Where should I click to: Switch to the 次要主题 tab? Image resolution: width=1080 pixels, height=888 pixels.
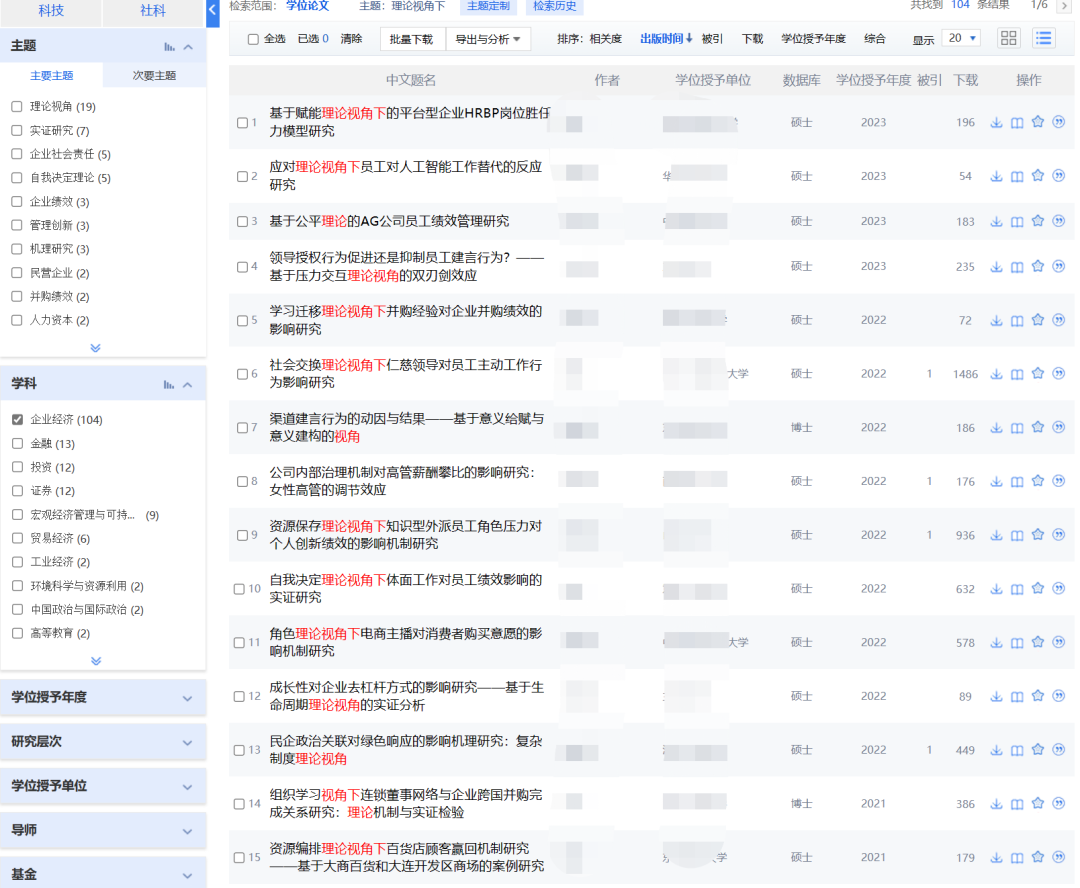[154, 76]
